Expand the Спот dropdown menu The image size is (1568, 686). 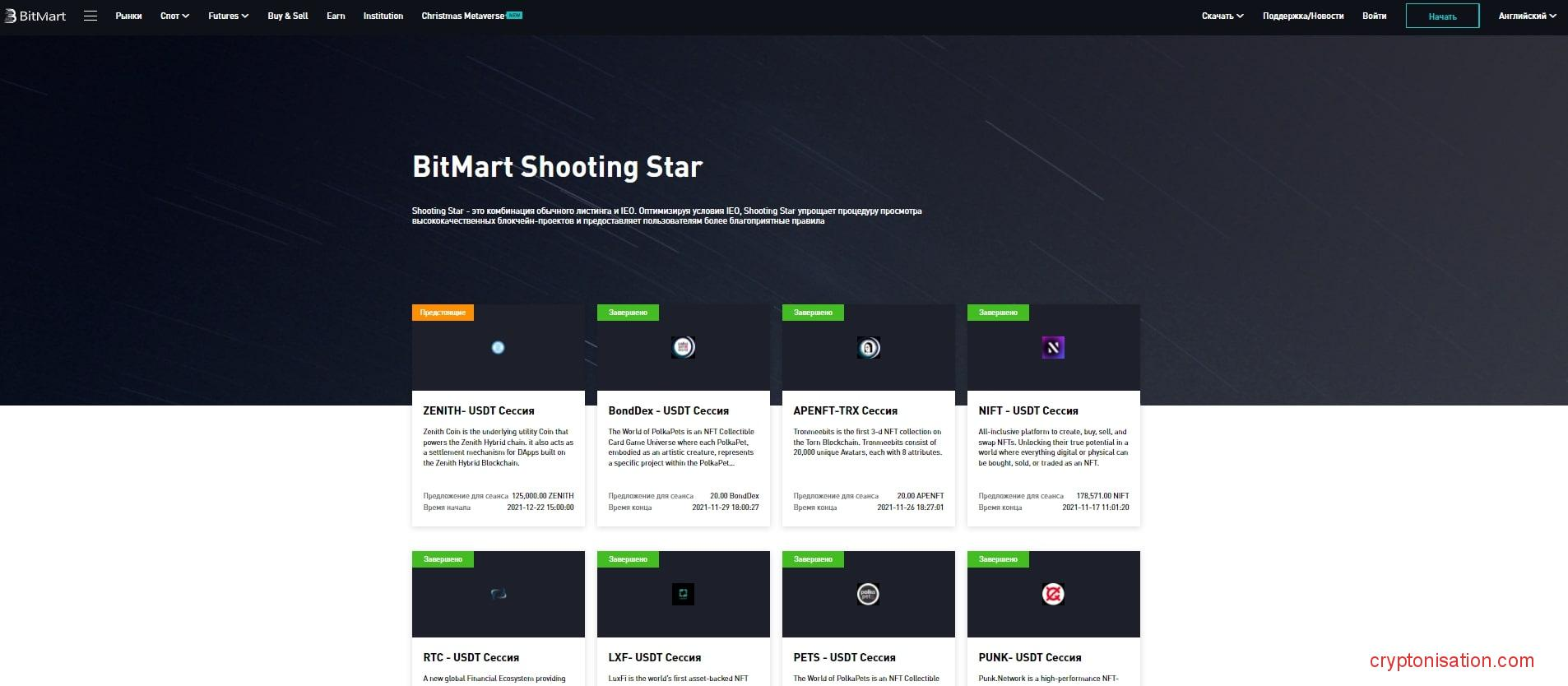pyautogui.click(x=174, y=16)
